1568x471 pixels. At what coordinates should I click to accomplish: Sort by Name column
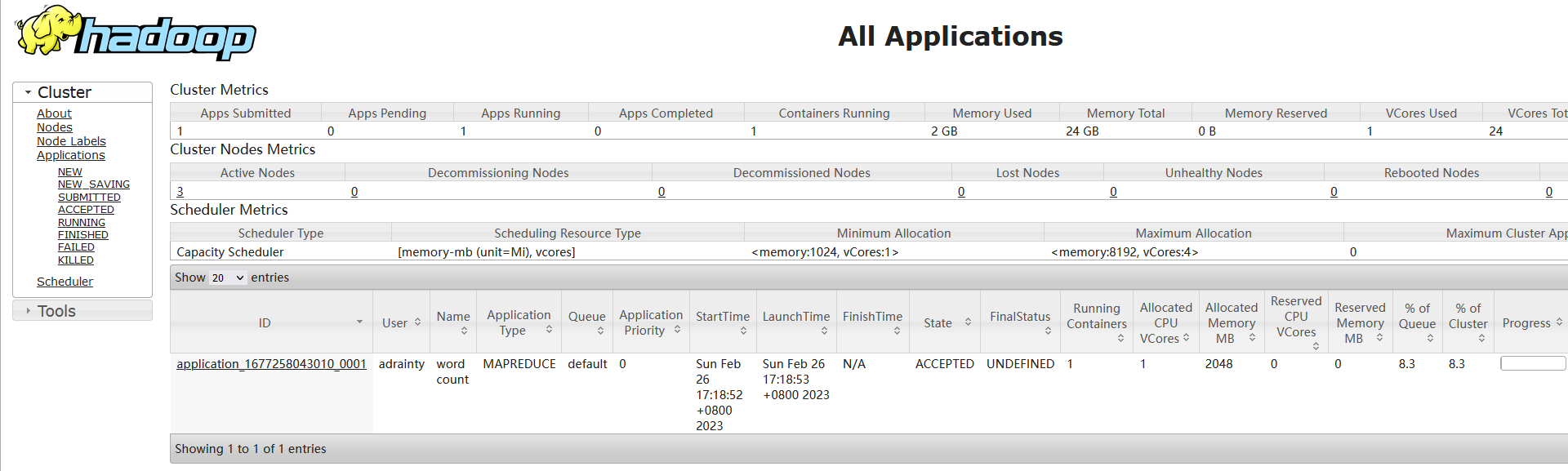coord(453,322)
